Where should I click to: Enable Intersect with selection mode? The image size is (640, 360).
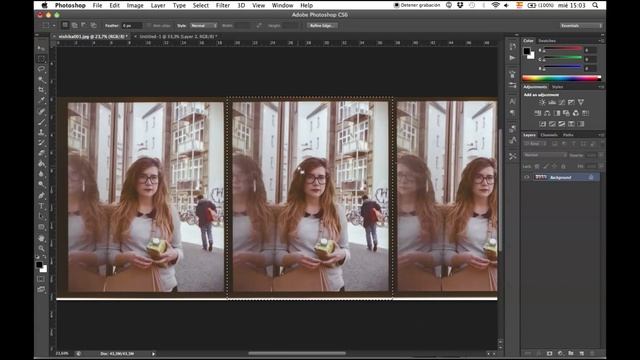(93, 25)
